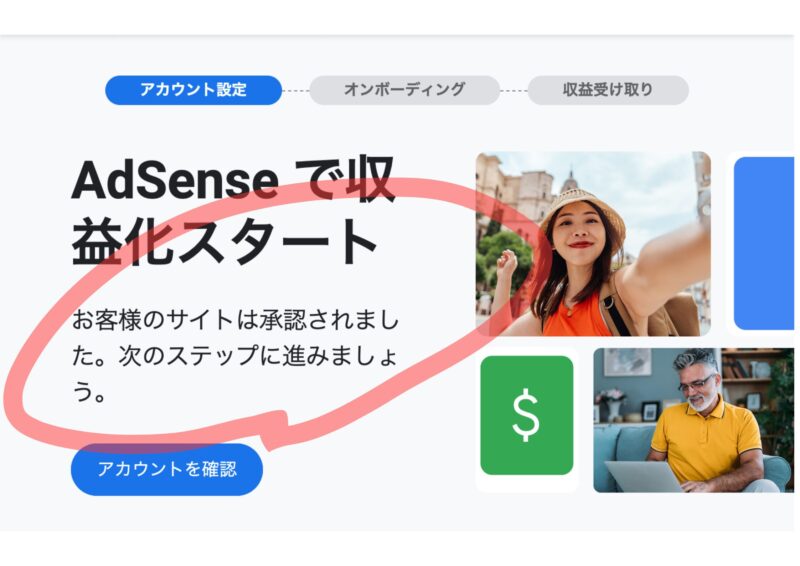Image resolution: width=800 pixels, height=566 pixels.
Task: Click the AdSense word in the heading
Action: (x=175, y=181)
